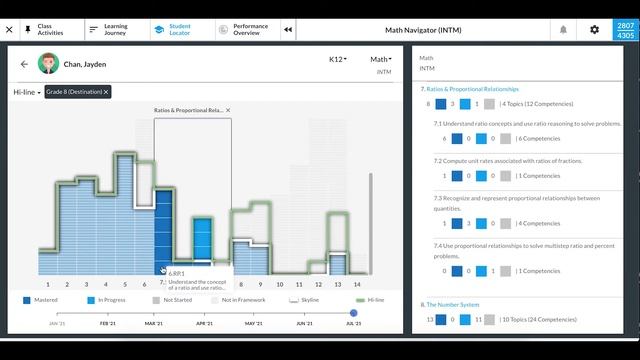Close the Ratios & Proportional Rela... label
The height and width of the screenshot is (360, 640).
[x=228, y=110]
